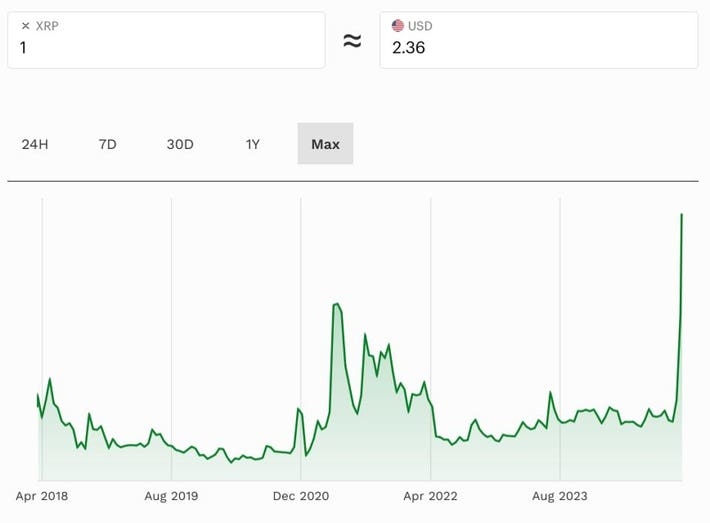The width and height of the screenshot is (710, 523).
Task: Click the highest price peak at chart's right edge
Action: click(x=682, y=214)
